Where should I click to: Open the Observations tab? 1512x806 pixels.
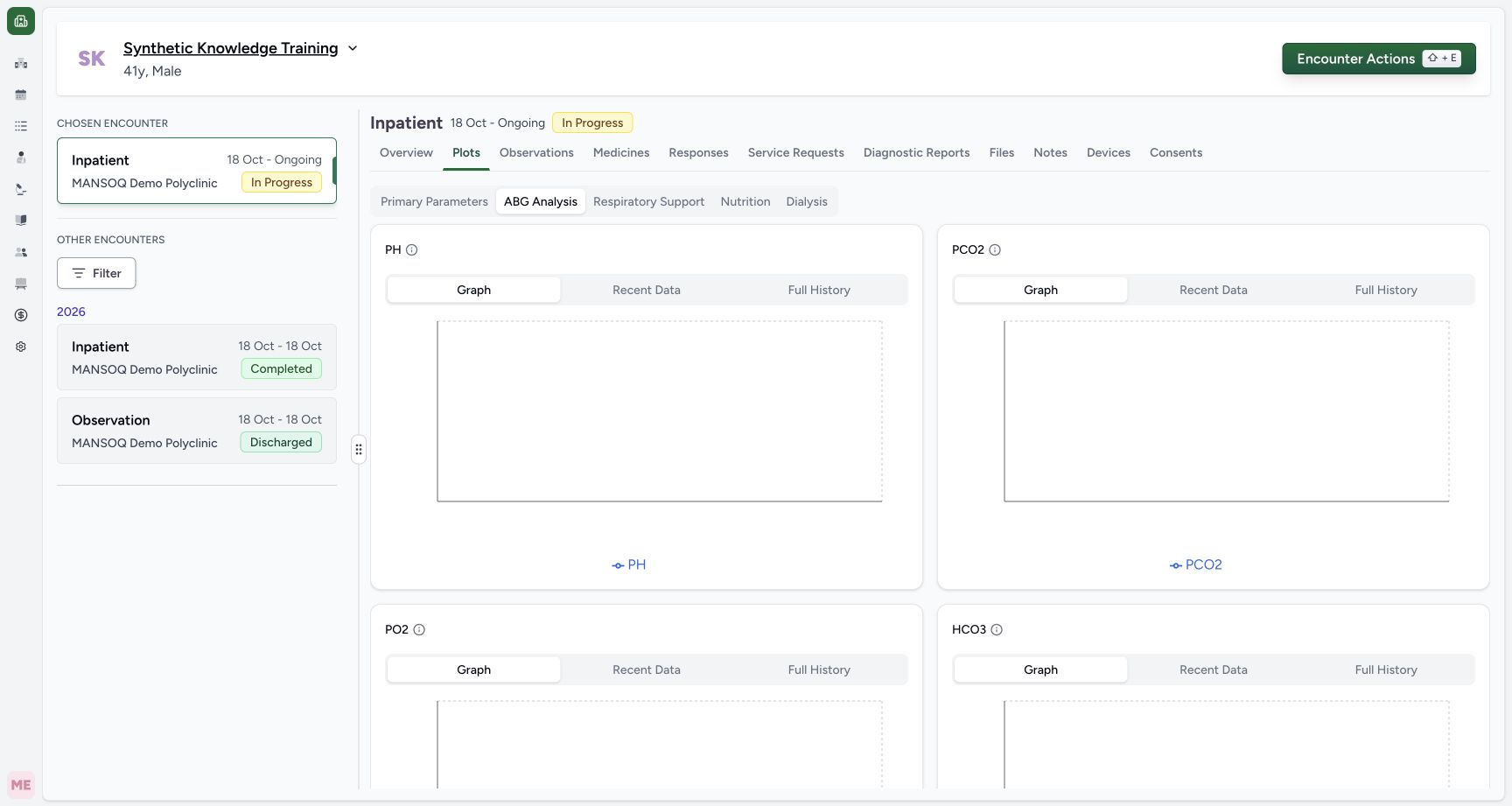536,152
